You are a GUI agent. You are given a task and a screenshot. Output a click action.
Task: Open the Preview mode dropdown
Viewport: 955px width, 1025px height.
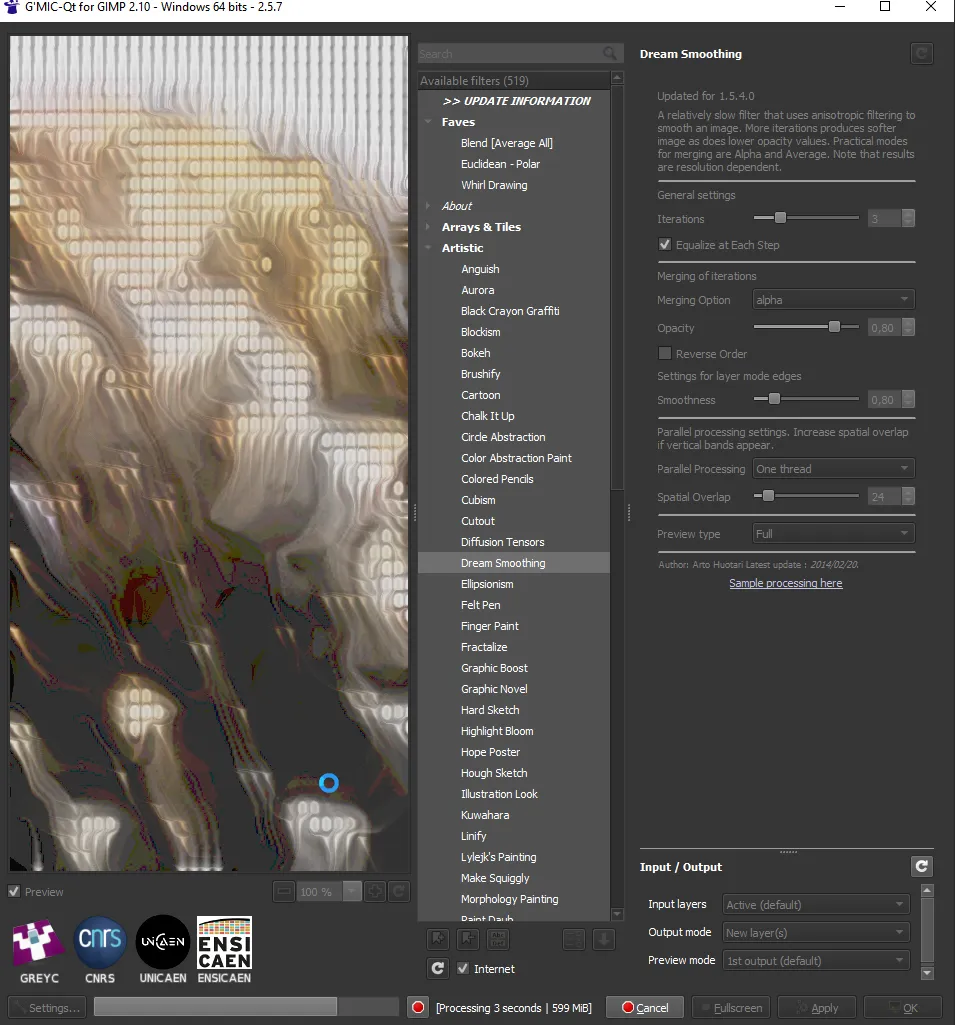point(816,960)
